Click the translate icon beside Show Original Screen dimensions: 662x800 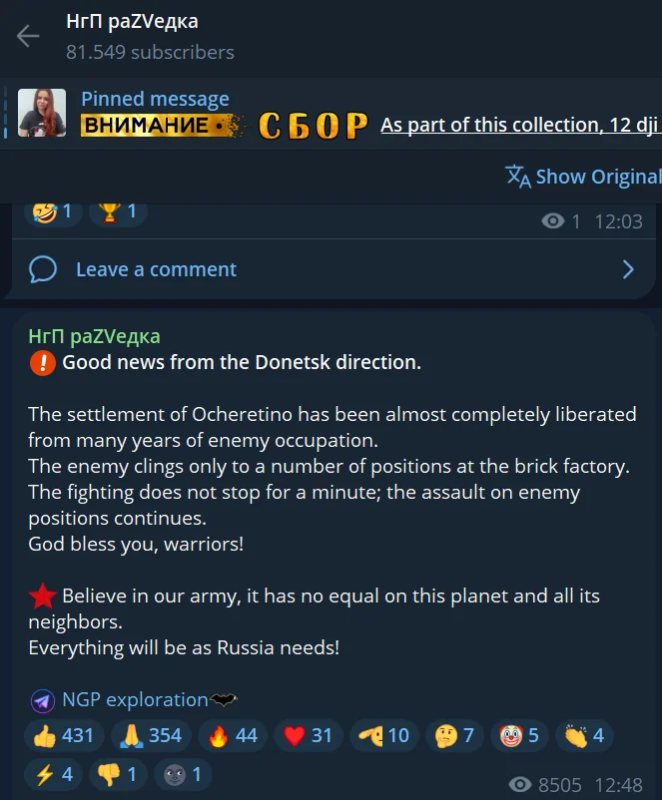[518, 177]
